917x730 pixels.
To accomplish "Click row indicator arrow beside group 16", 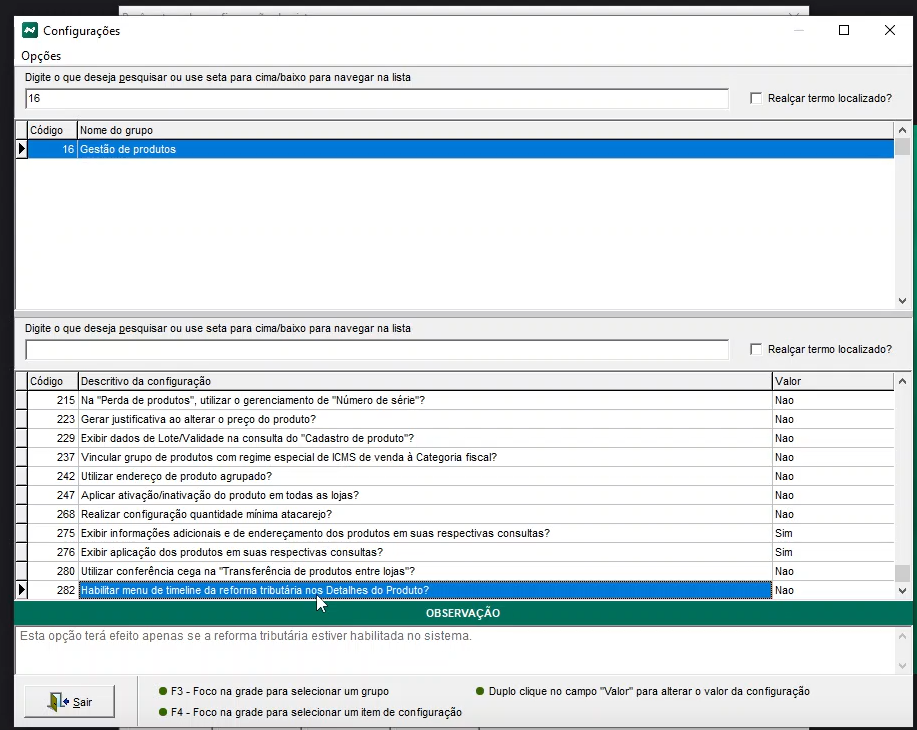I will click(21, 149).
